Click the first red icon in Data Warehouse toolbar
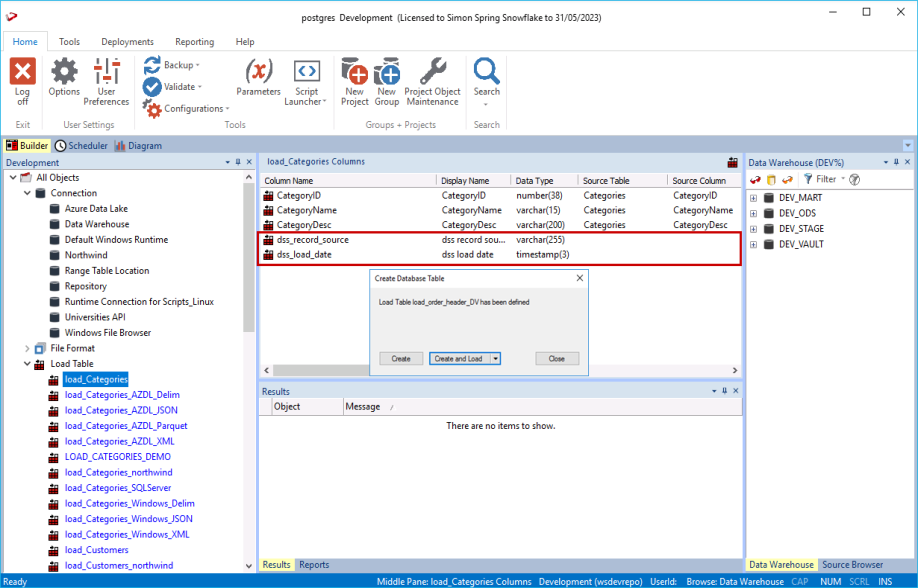This screenshot has width=918, height=588. 755,180
